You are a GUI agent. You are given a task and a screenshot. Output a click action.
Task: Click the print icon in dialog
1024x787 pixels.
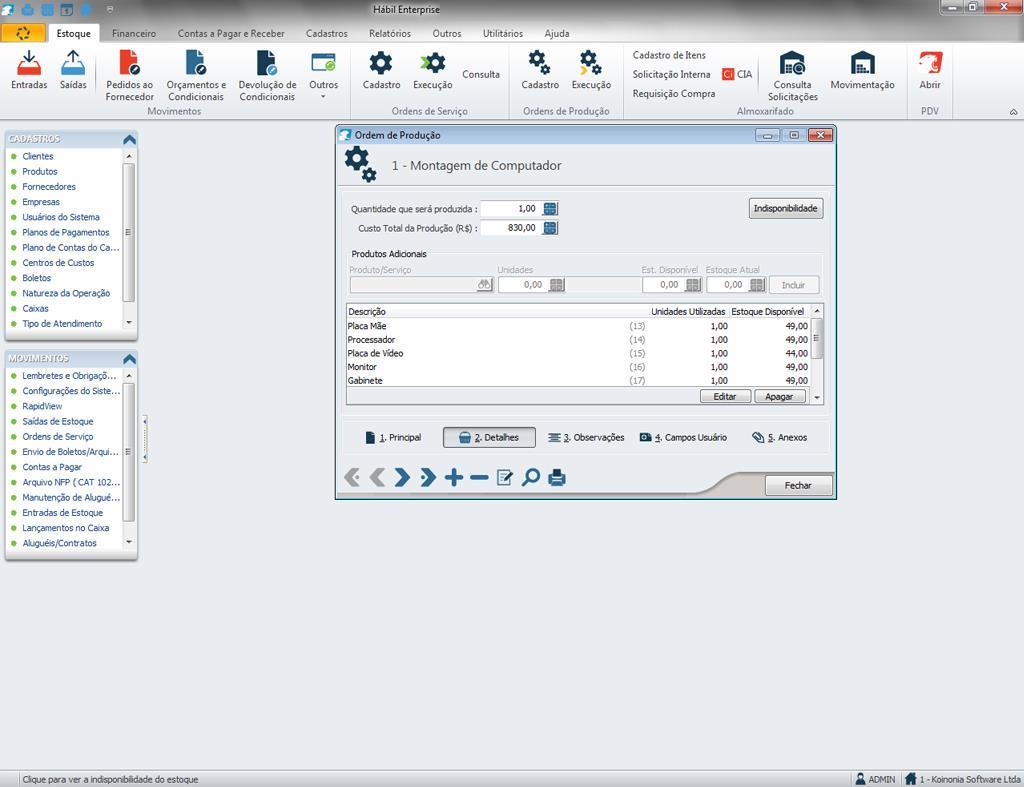[556, 477]
